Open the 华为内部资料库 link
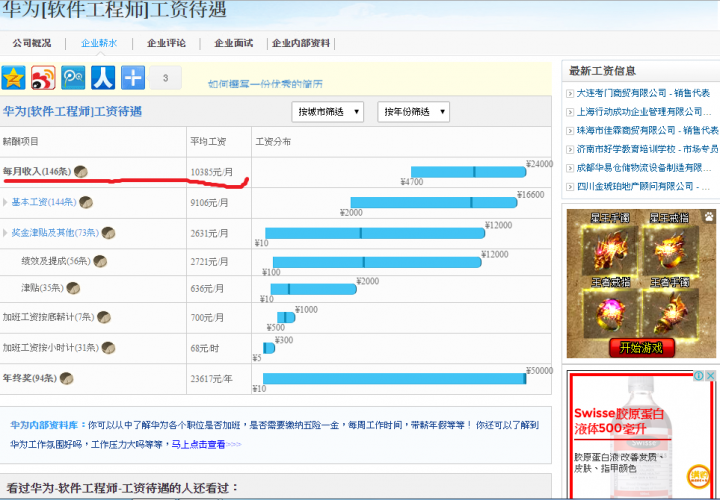 [44, 425]
